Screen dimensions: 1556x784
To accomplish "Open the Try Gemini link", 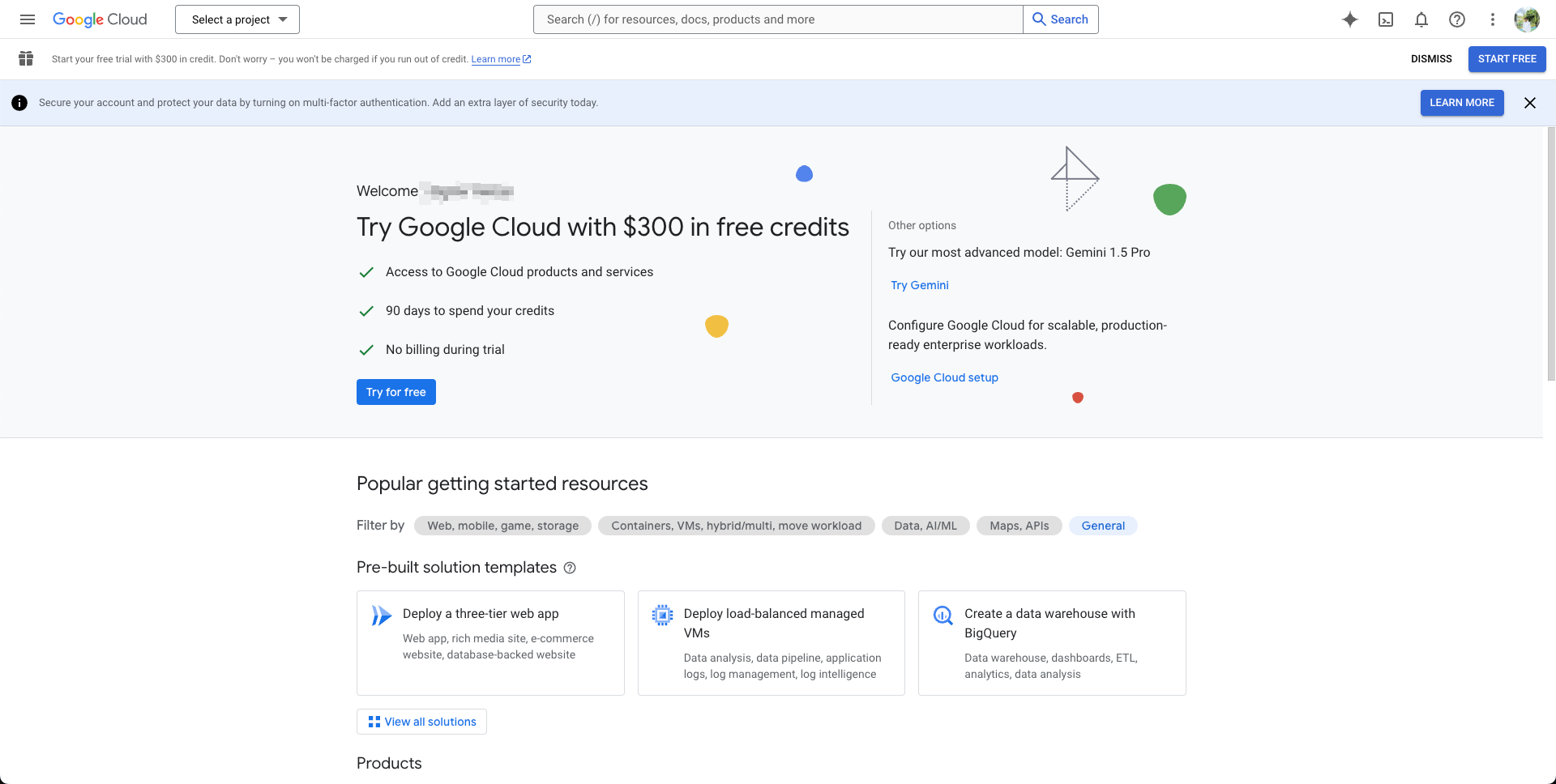I will click(x=920, y=285).
